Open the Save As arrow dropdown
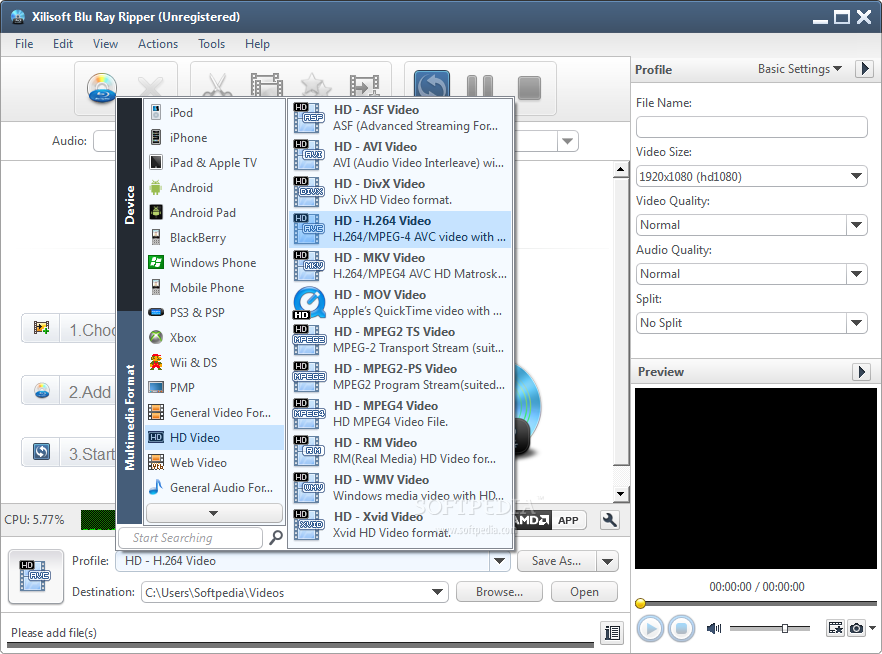The width and height of the screenshot is (882, 654). tap(608, 561)
